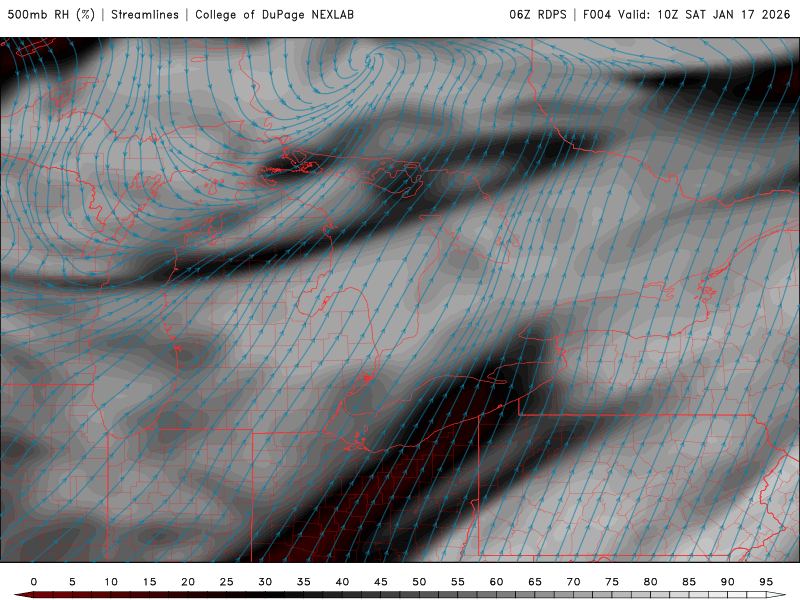Click the "0" label on the color scale

pyautogui.click(x=34, y=582)
